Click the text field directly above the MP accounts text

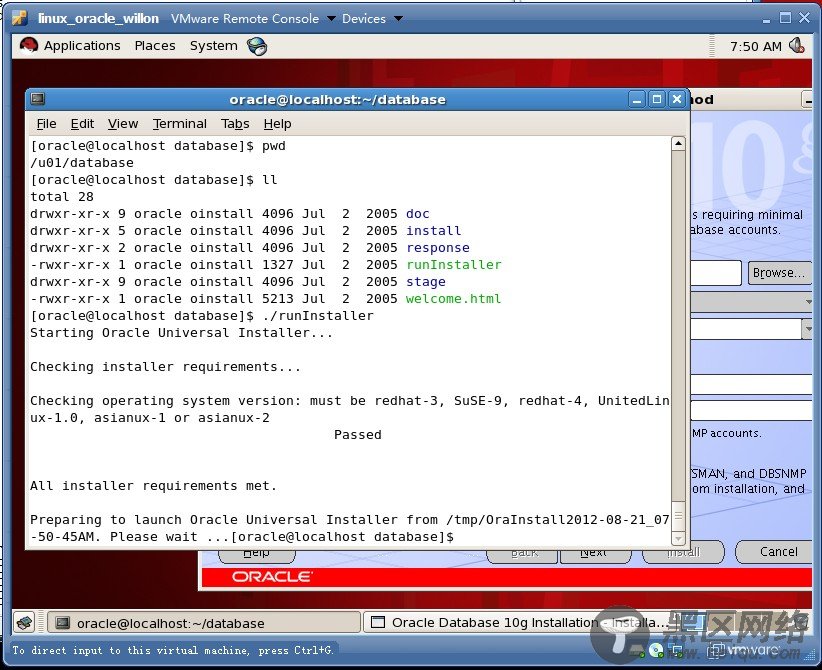pos(752,410)
